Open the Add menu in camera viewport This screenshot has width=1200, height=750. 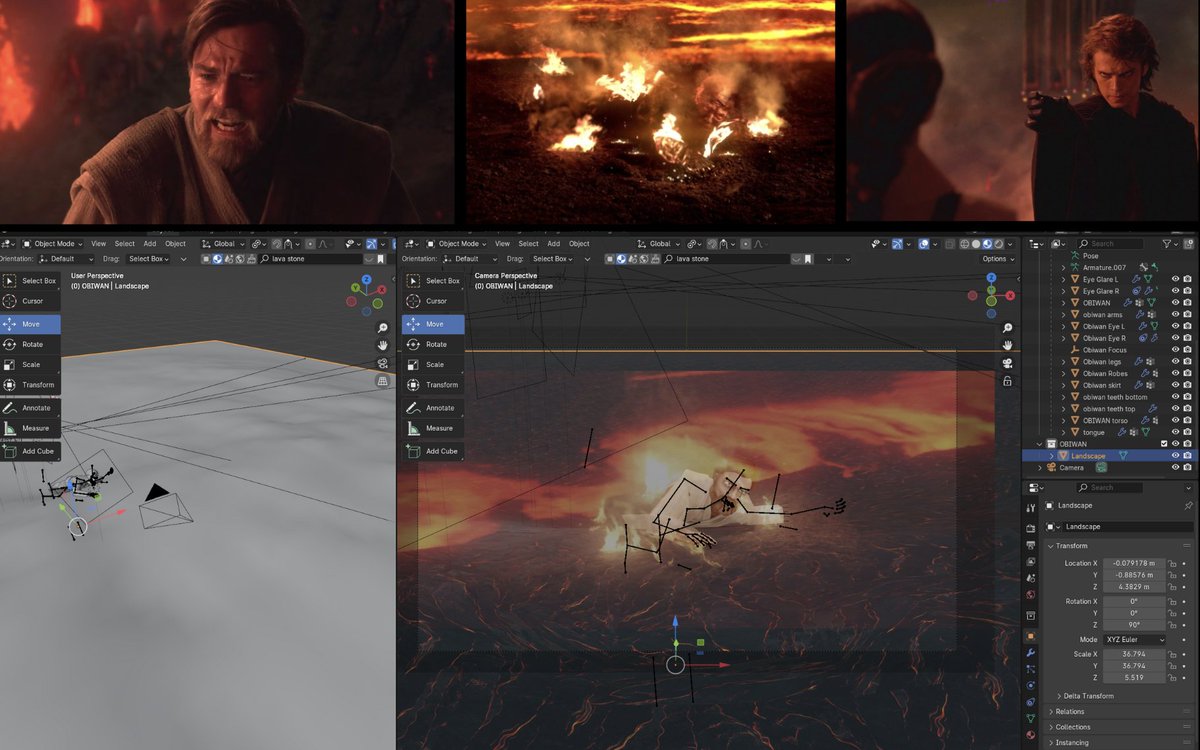click(x=553, y=243)
